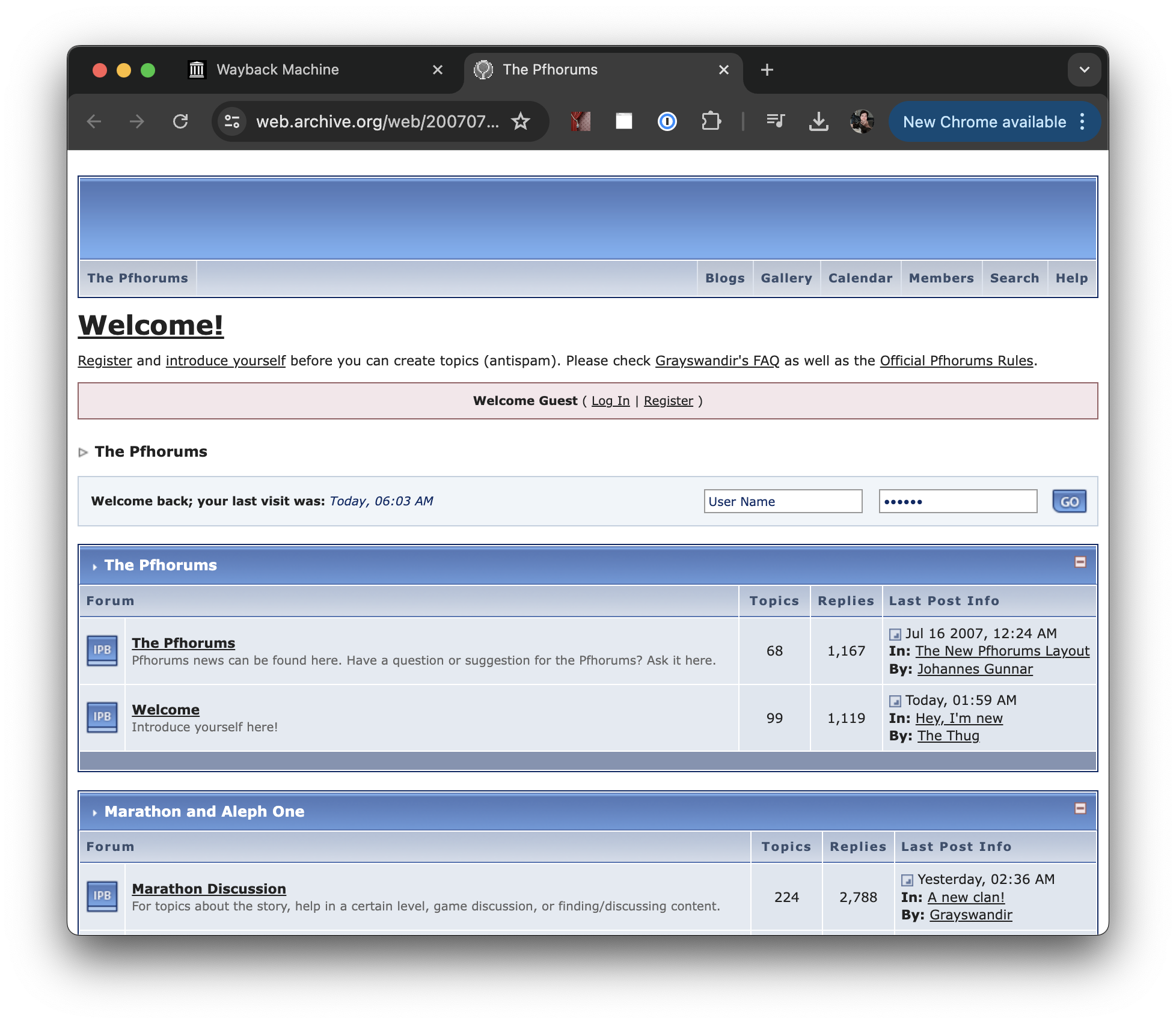Focus the password field
This screenshot has height=1024, width=1176.
pos(958,502)
